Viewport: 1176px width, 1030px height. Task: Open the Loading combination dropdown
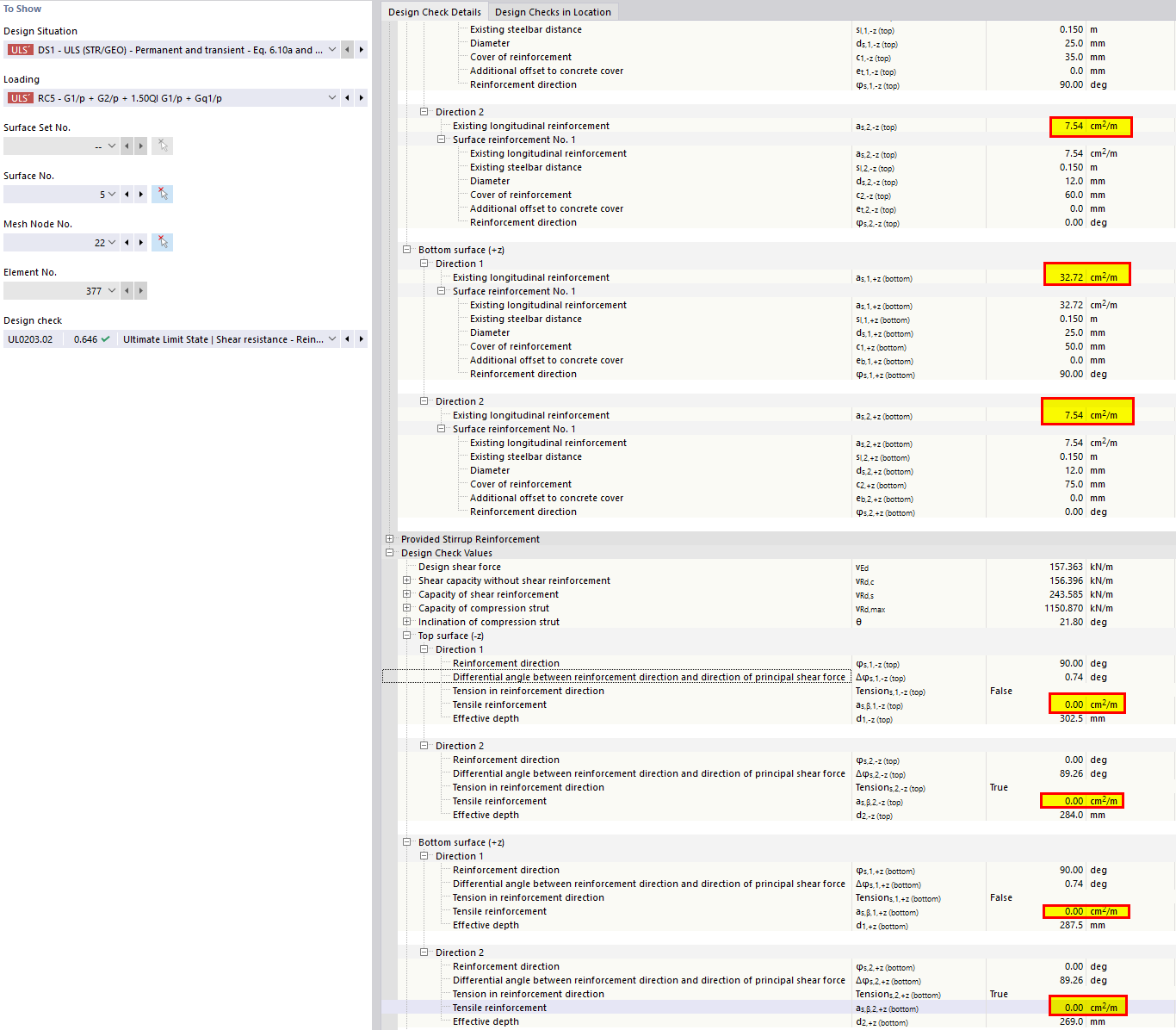click(x=332, y=98)
